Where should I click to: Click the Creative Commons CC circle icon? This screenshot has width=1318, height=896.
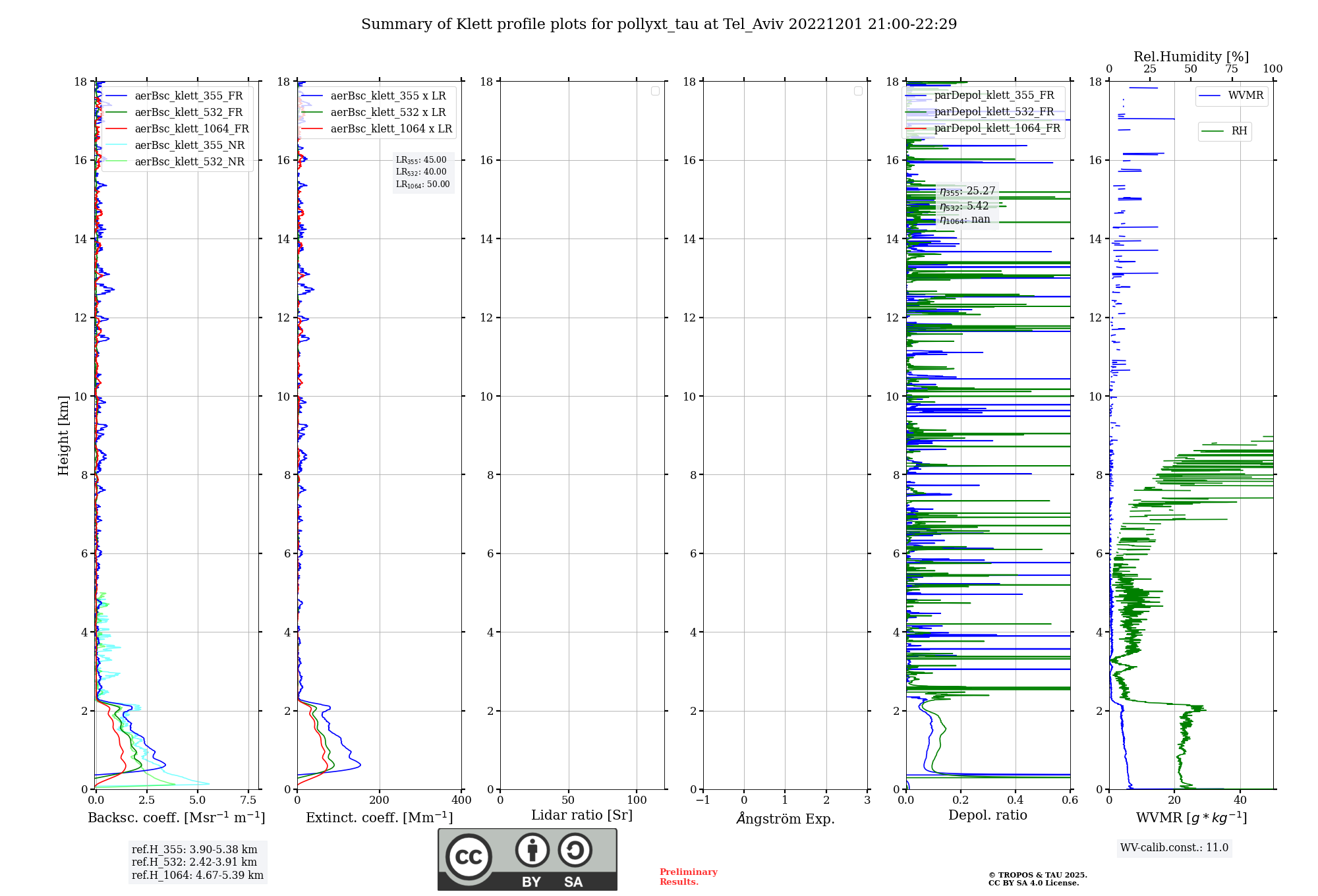click(469, 856)
